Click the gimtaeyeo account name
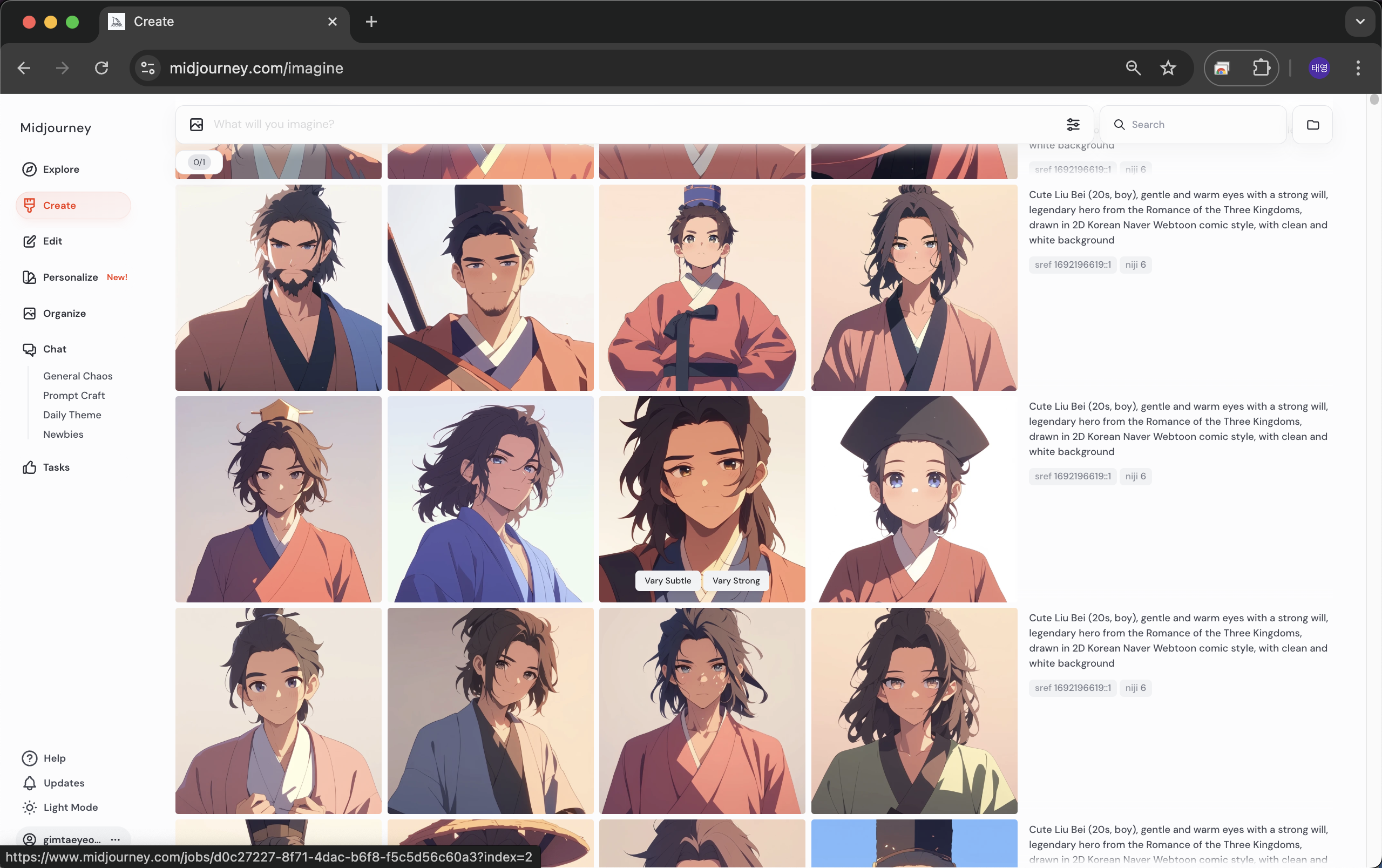Image resolution: width=1382 pixels, height=868 pixels. point(72,839)
